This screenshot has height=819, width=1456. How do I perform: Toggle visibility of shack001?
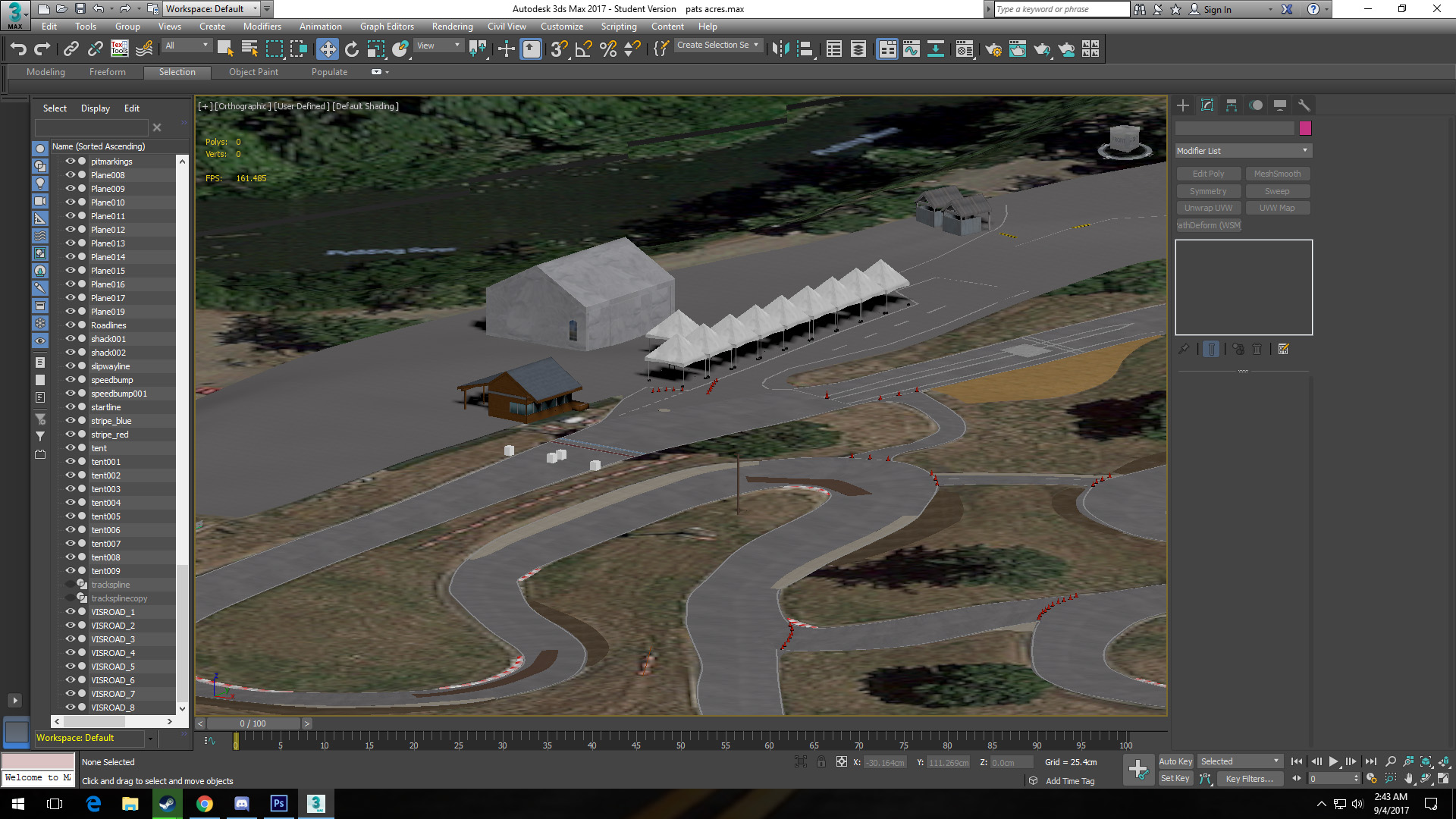click(x=70, y=339)
